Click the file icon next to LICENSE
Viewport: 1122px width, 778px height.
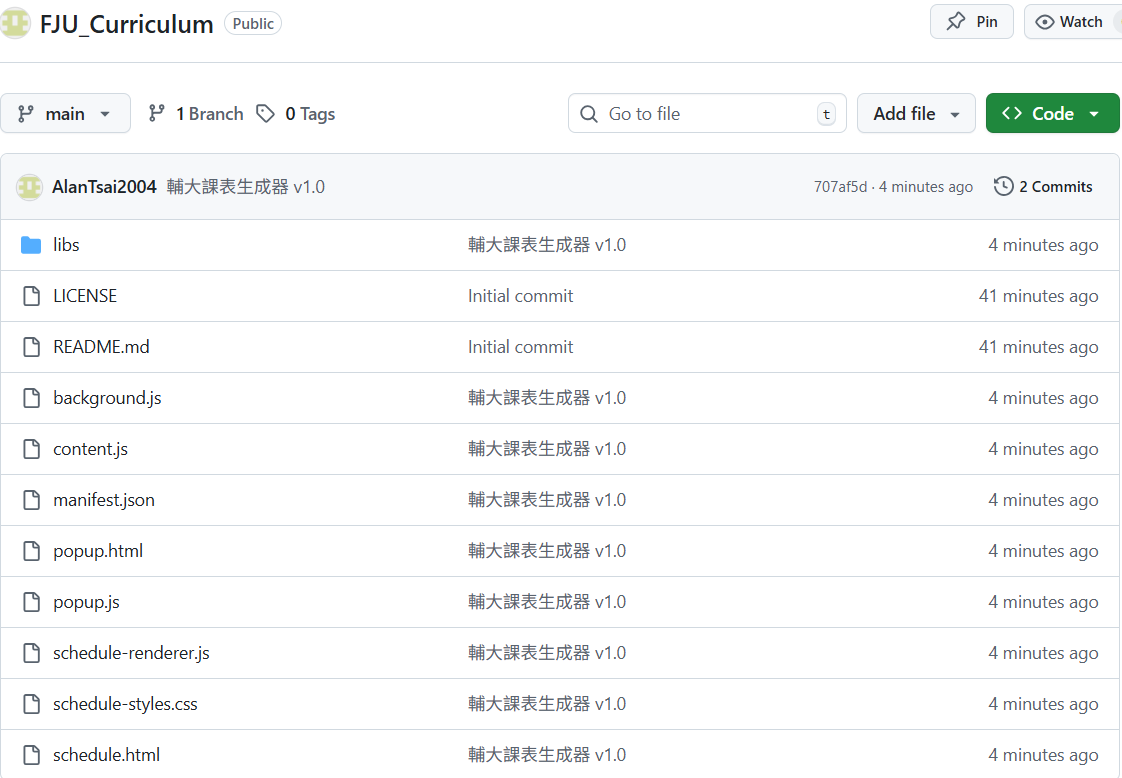point(31,296)
